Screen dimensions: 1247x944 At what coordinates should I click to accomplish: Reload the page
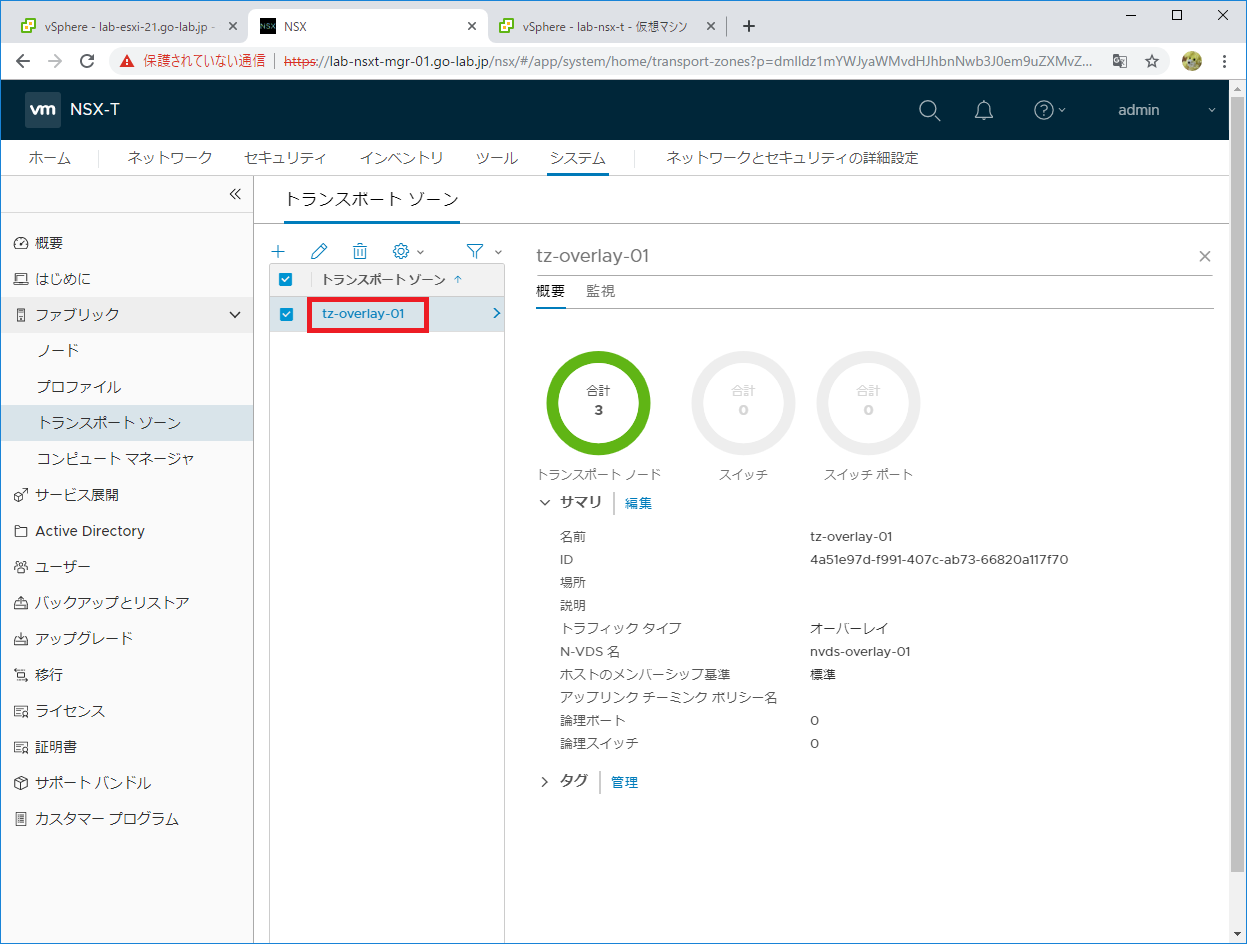87,61
